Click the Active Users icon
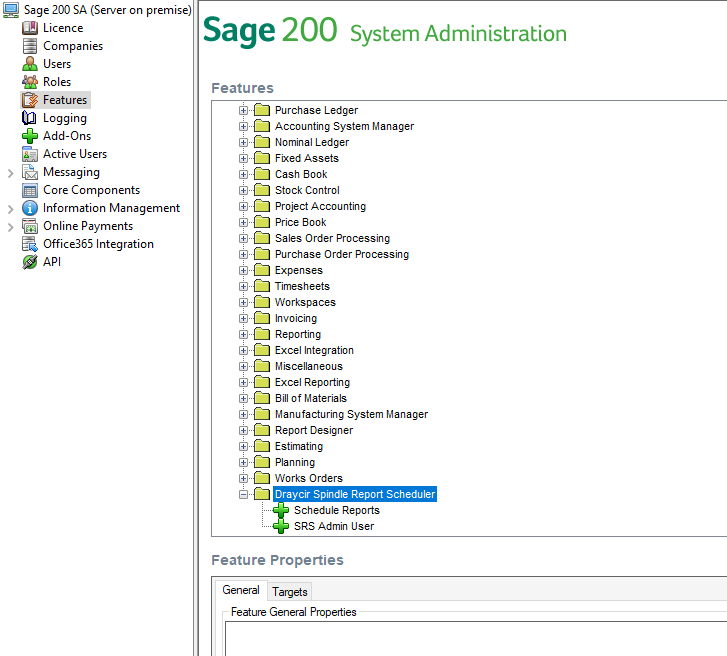727x656 pixels. tap(30, 154)
